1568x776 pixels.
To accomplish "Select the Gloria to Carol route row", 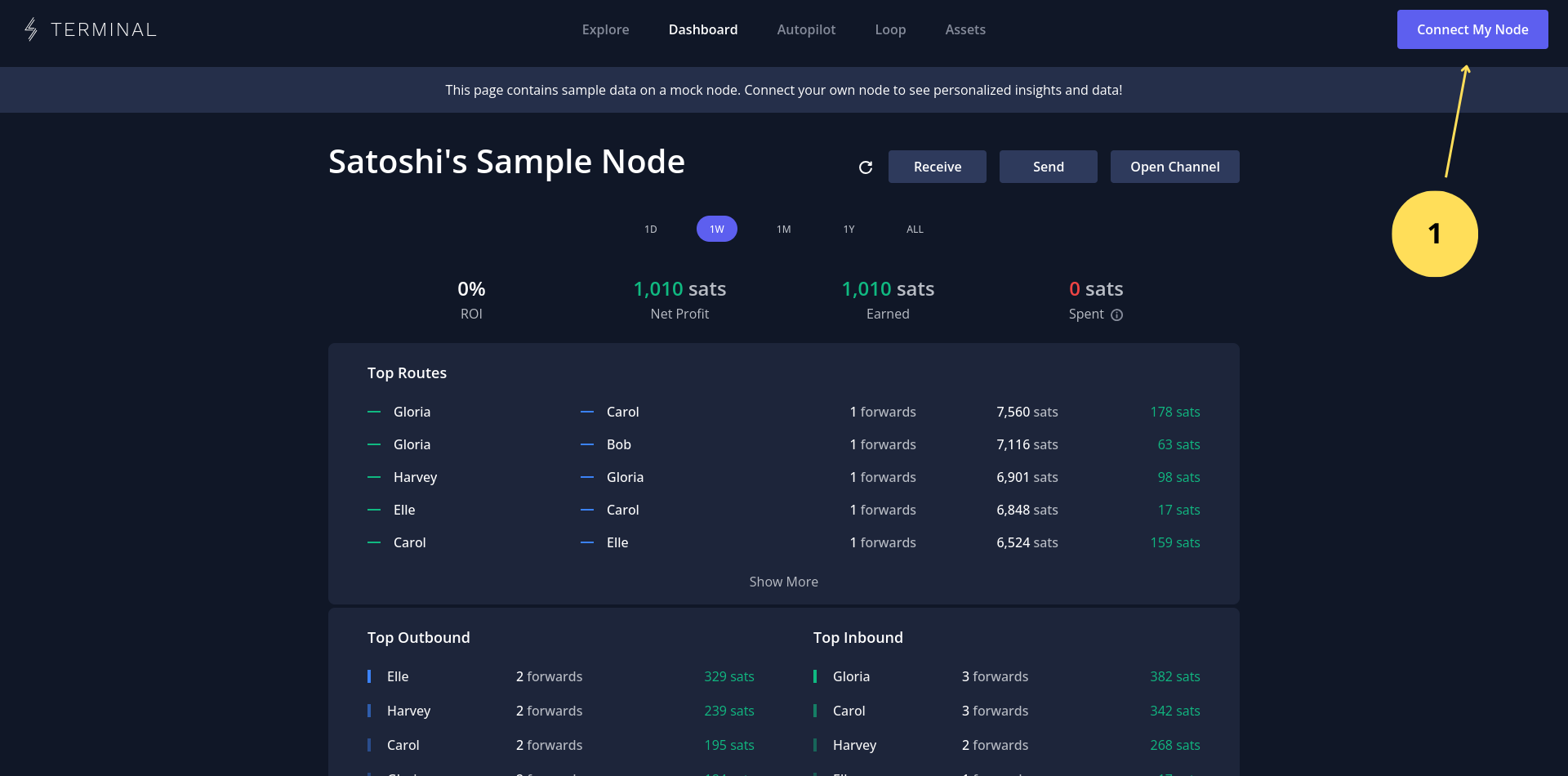I will 782,412.
